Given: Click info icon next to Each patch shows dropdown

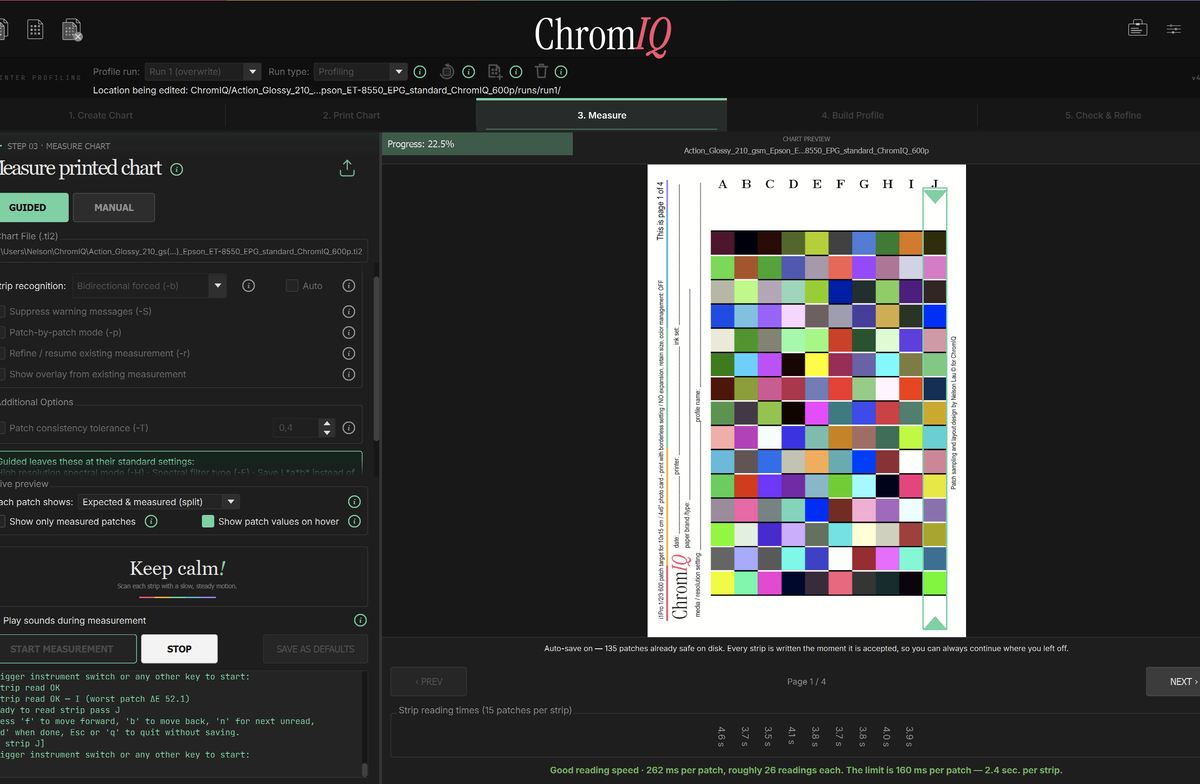Looking at the screenshot, I should tap(354, 502).
